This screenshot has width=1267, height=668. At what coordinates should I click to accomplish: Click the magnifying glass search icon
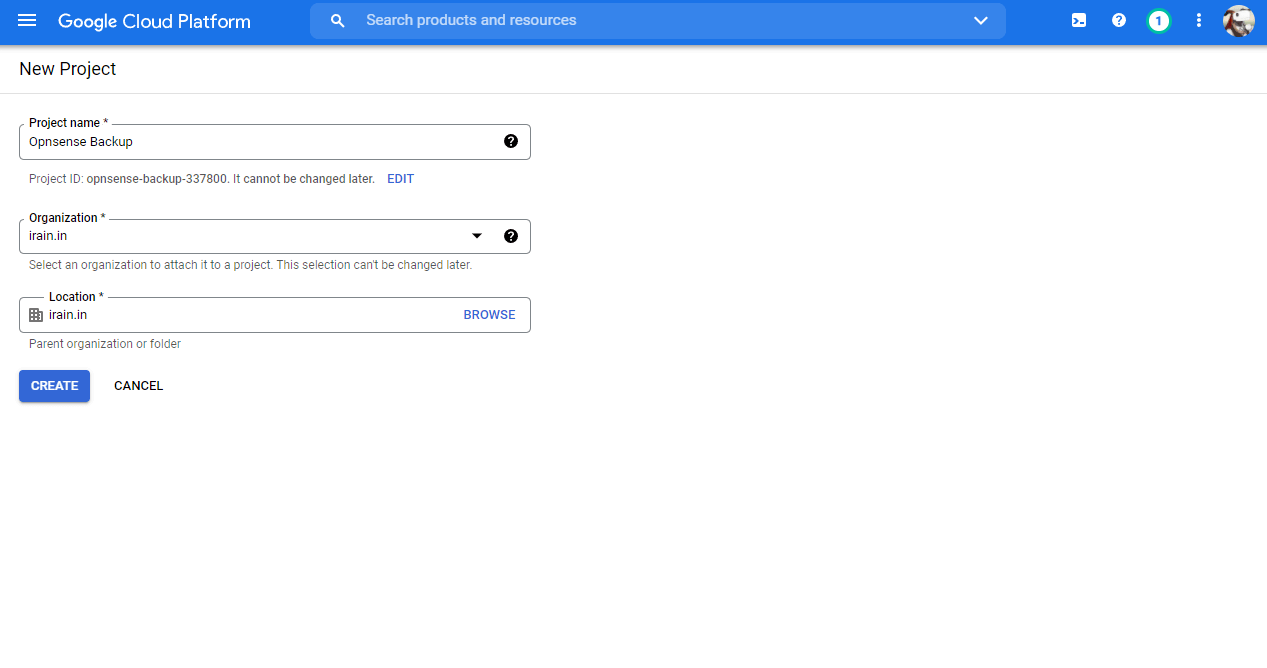click(338, 21)
